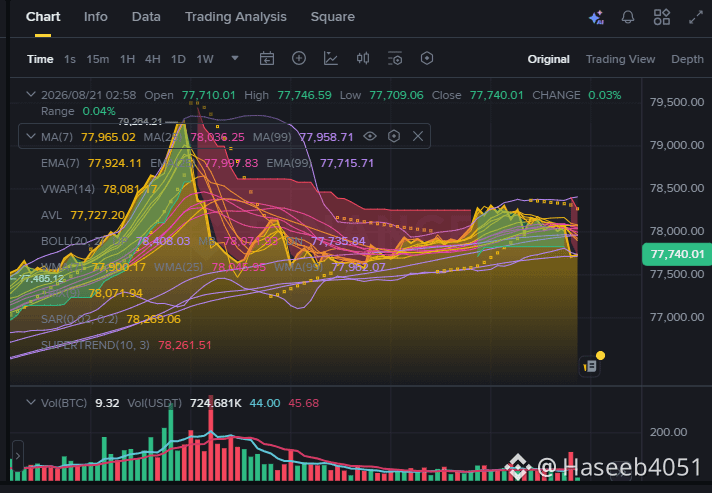Collapse the MA indicator list chevron
The image size is (712, 493).
[x=30, y=136]
